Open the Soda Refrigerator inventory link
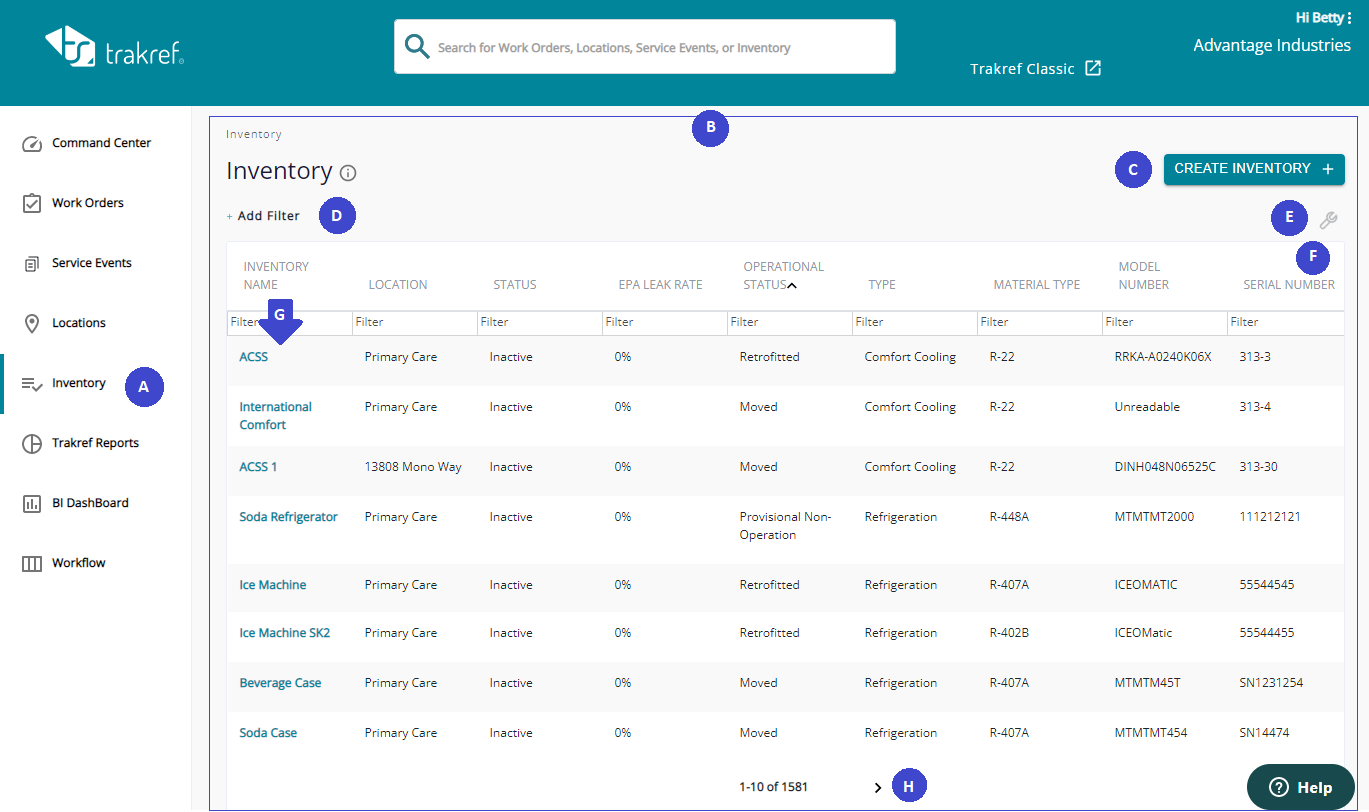The width and height of the screenshot is (1369, 812). [288, 517]
